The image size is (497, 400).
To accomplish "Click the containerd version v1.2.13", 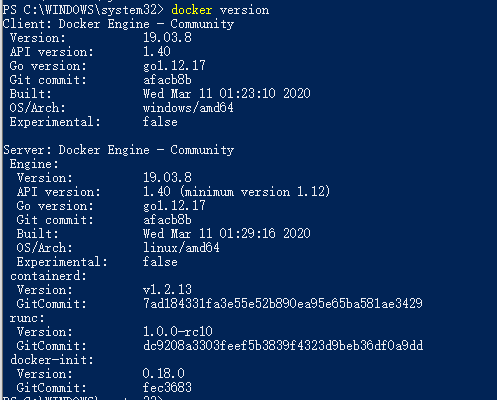I will click(167, 289).
